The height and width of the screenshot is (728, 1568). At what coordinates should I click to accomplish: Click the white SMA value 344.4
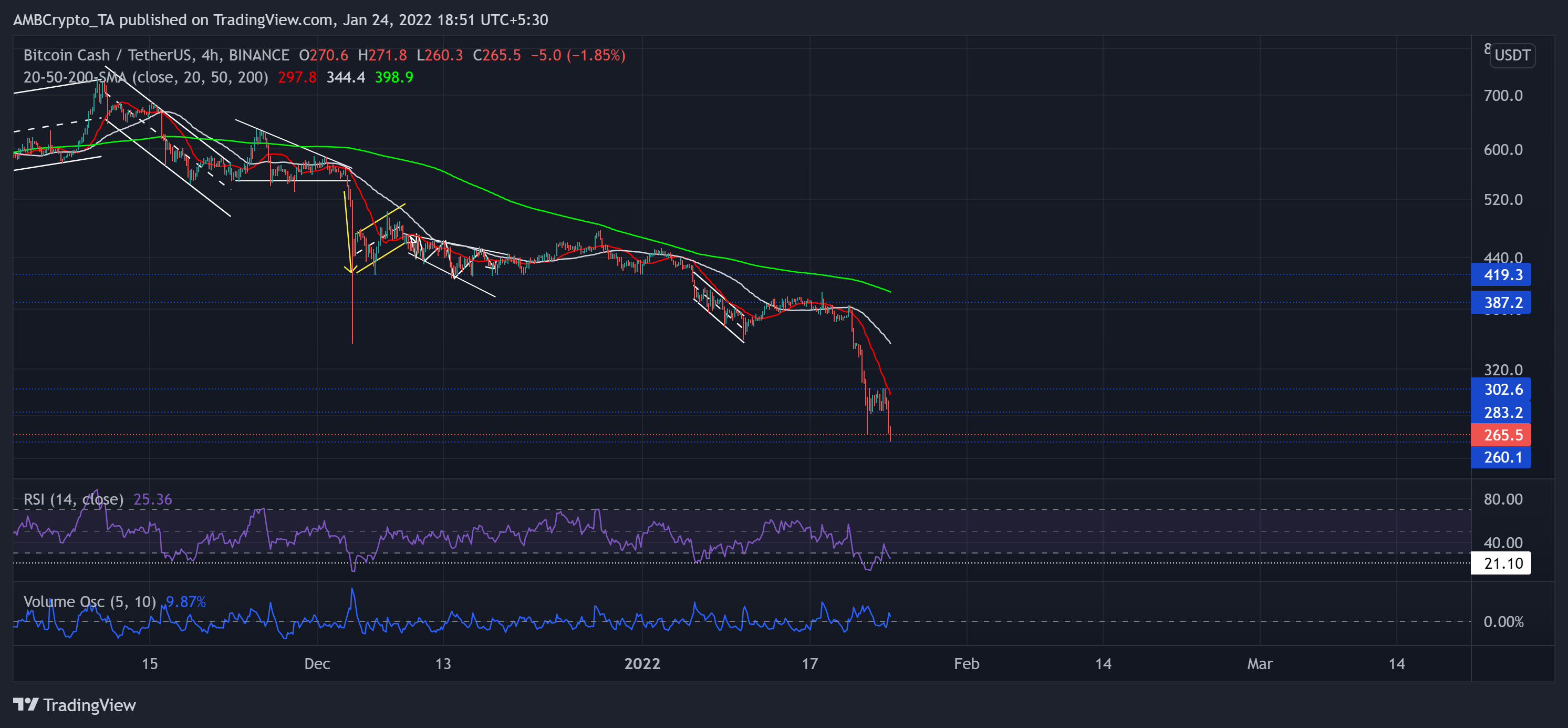click(346, 77)
